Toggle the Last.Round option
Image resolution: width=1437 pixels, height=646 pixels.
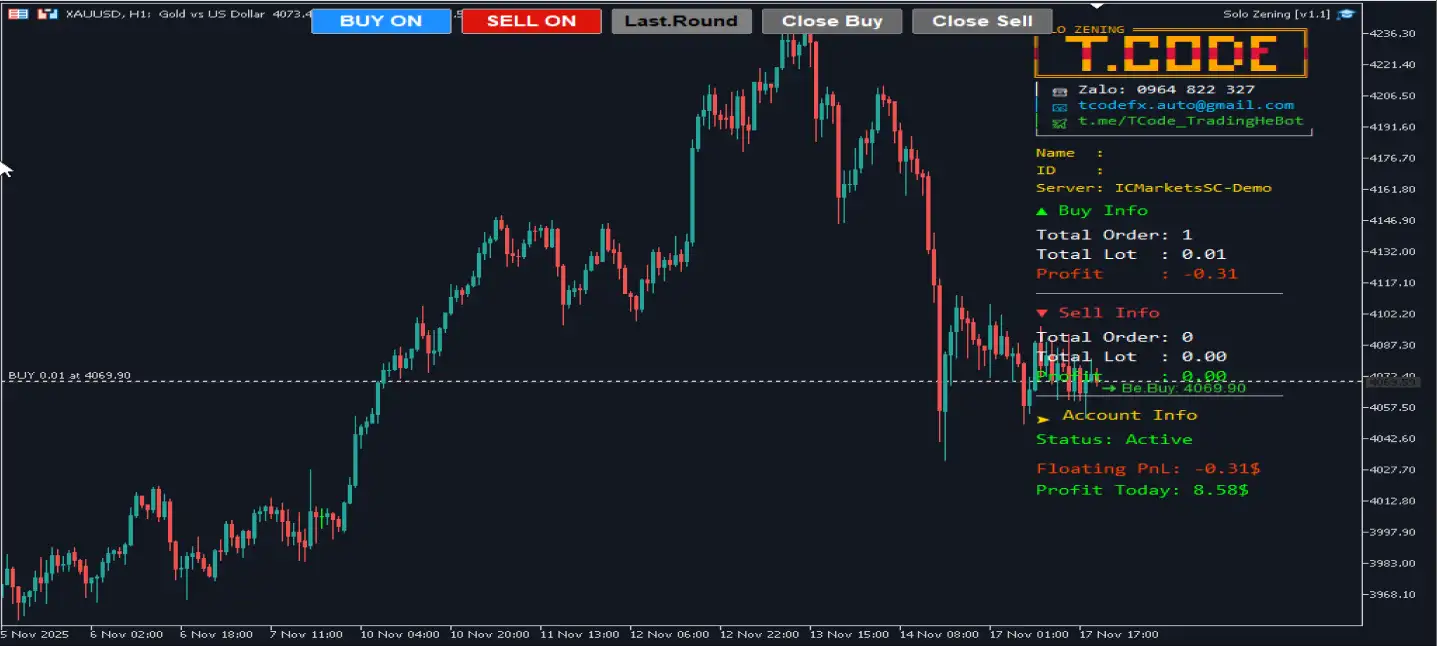pyautogui.click(x=681, y=21)
